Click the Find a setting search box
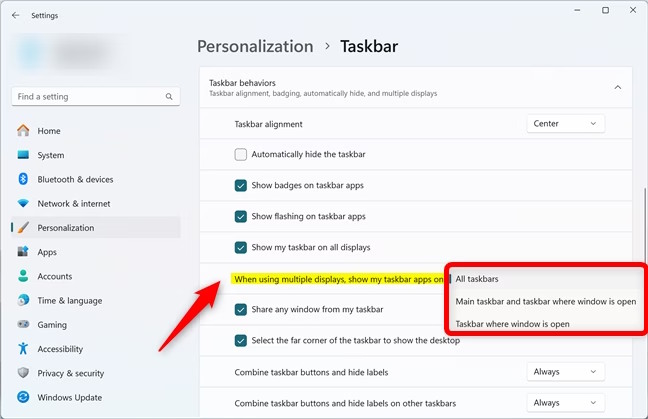 click(96, 96)
